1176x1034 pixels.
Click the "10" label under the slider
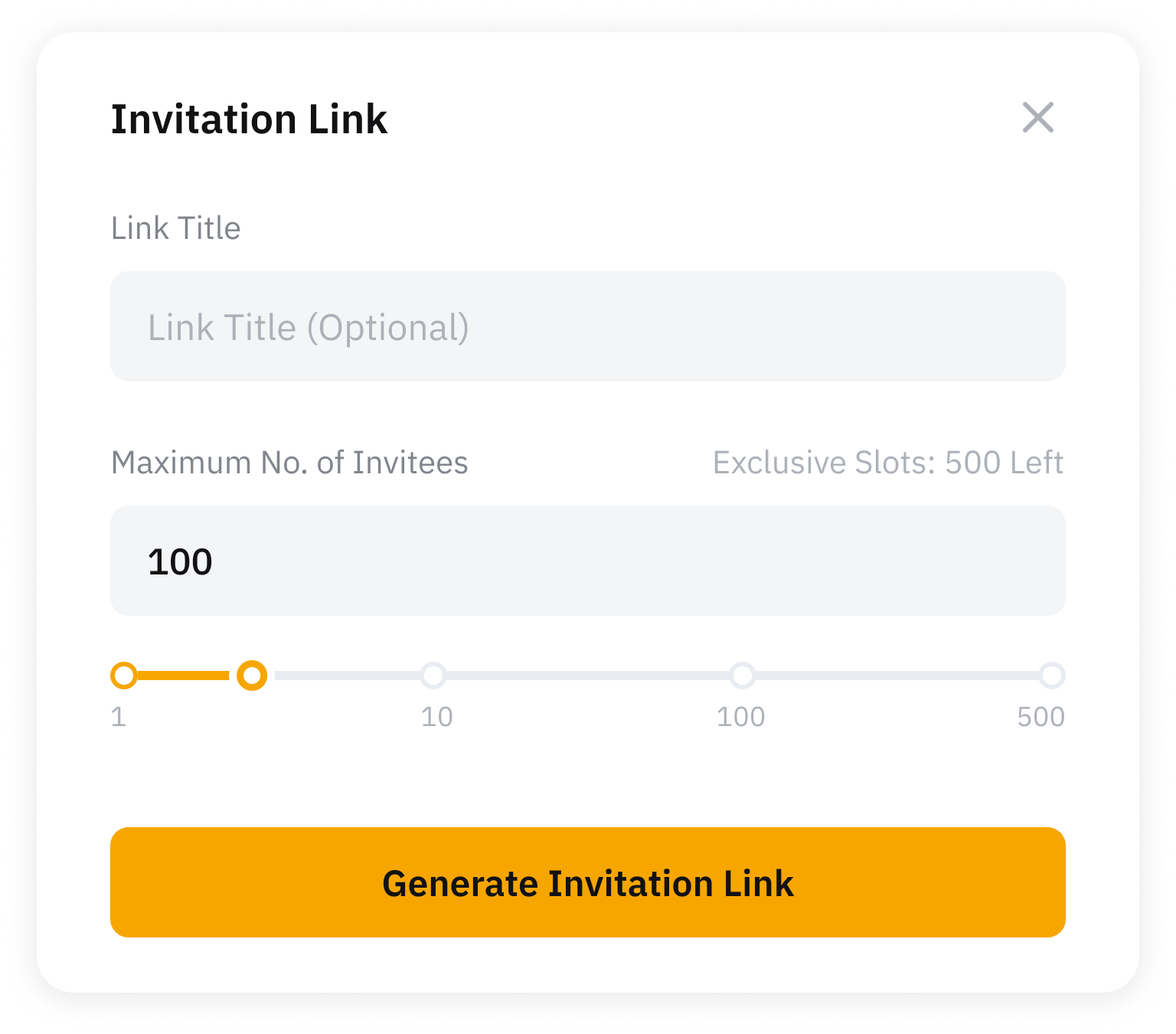(437, 717)
